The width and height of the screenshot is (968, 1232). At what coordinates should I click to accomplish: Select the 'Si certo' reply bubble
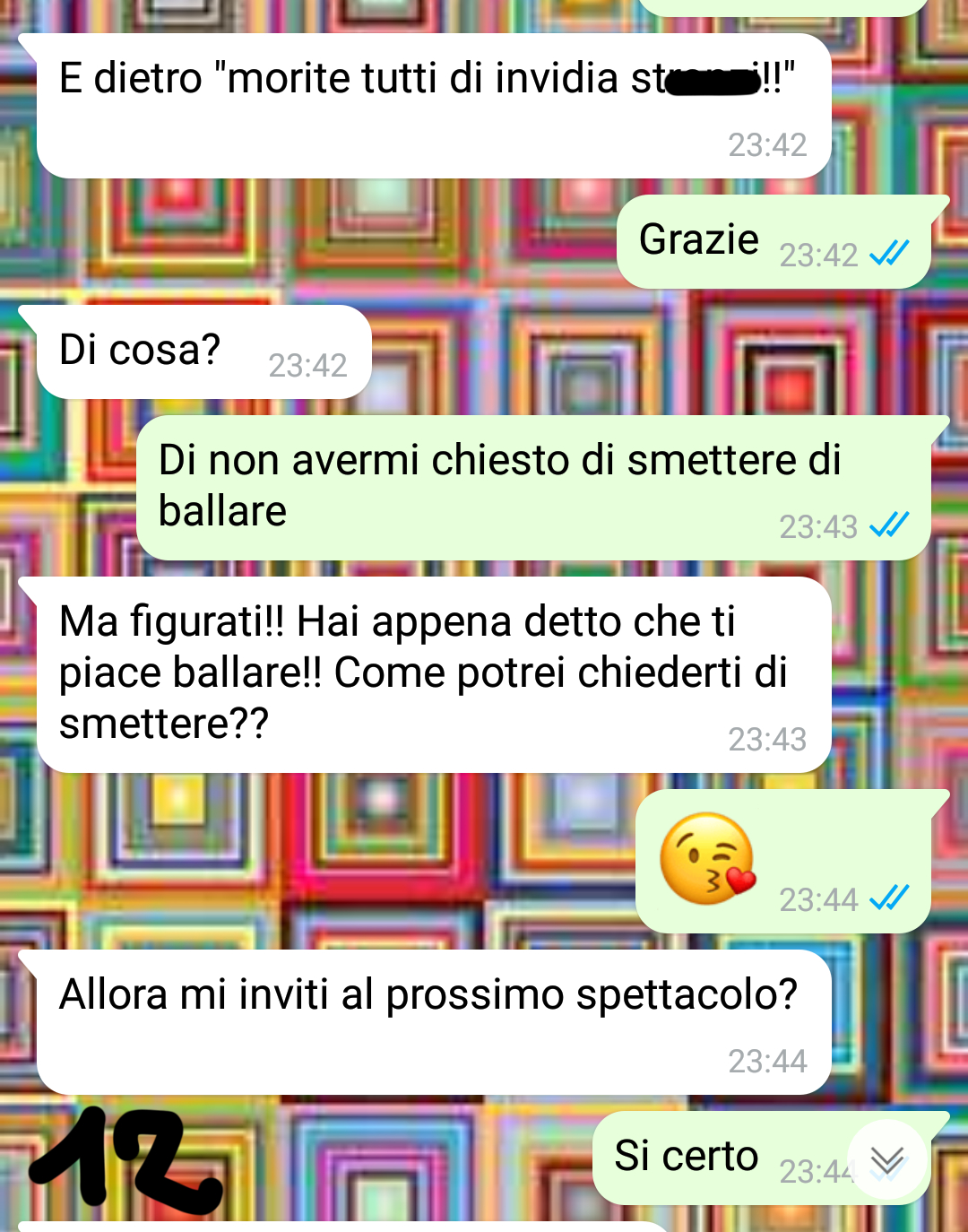click(x=769, y=1158)
